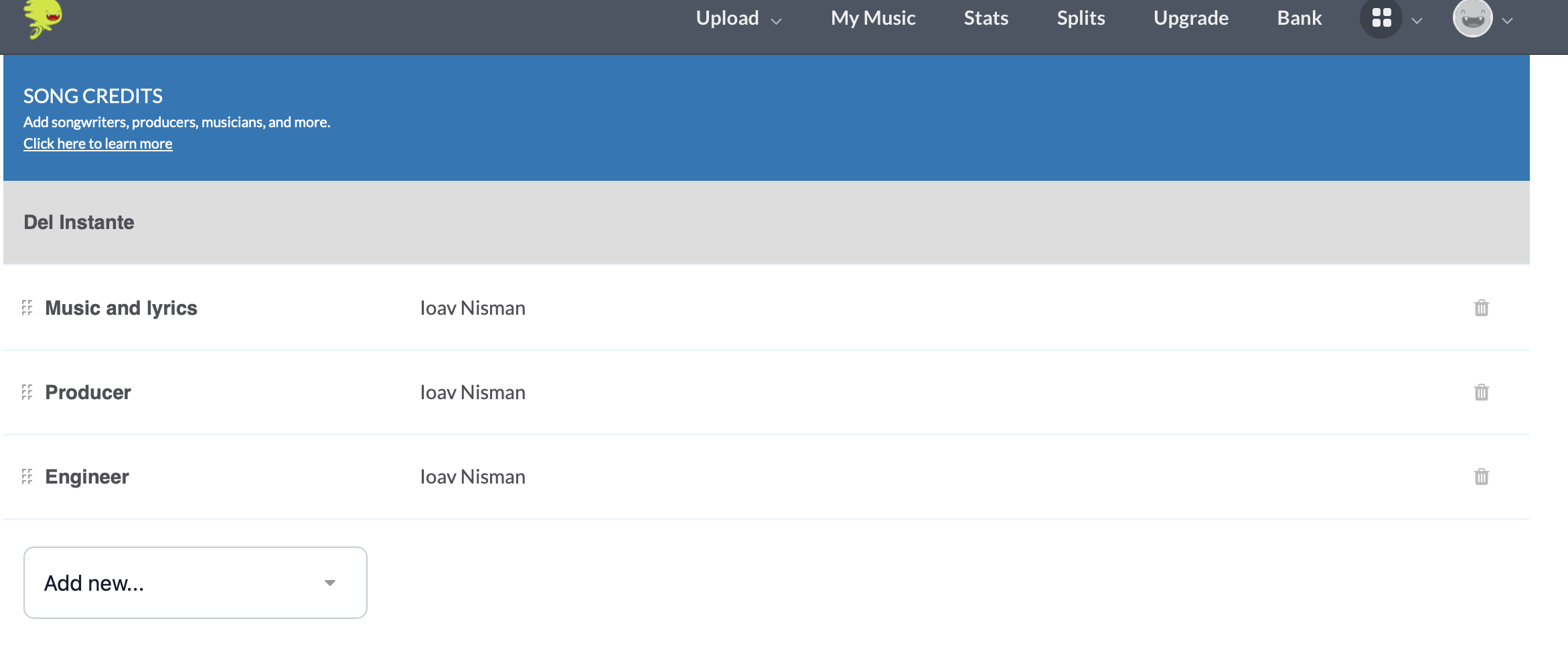Click the Producer row drag handle
This screenshot has width=1568, height=651.
pos(27,392)
